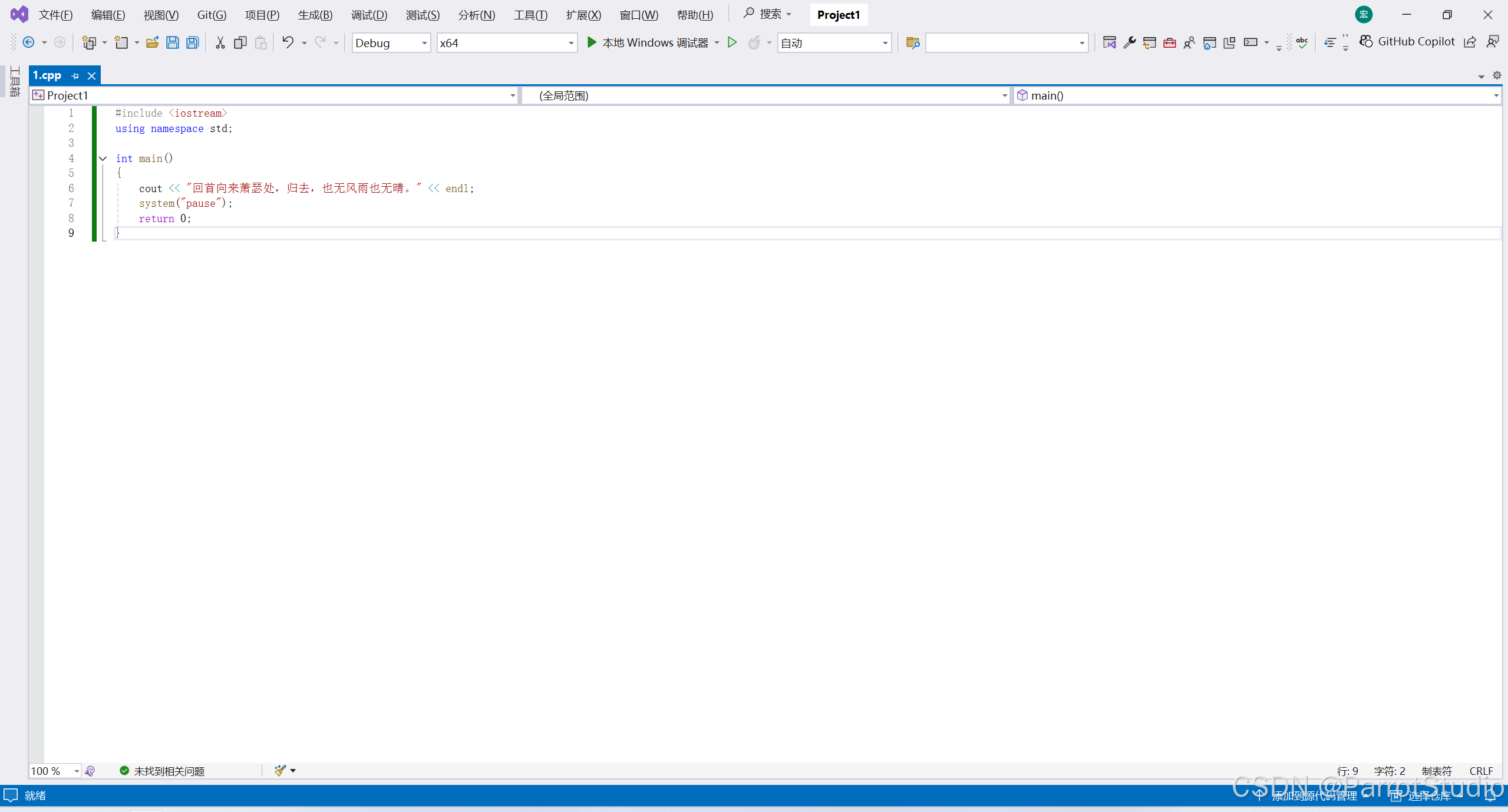
Task: Click 未找到相关问题 status indicator
Action: [x=162, y=771]
